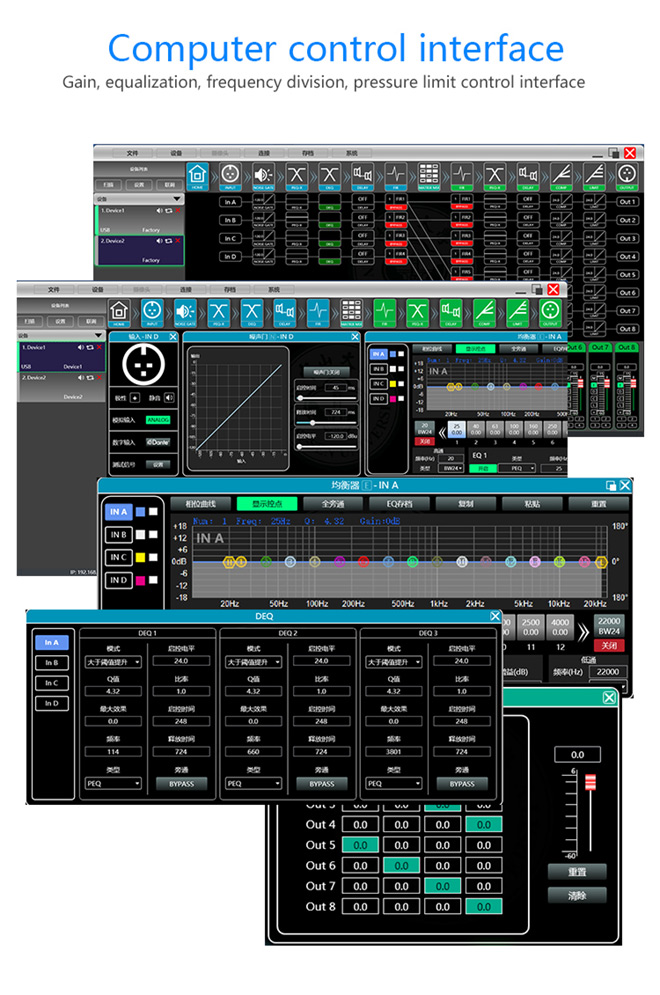Click BYPASS button in DEQ 1
The width and height of the screenshot is (660, 995).
tap(182, 784)
